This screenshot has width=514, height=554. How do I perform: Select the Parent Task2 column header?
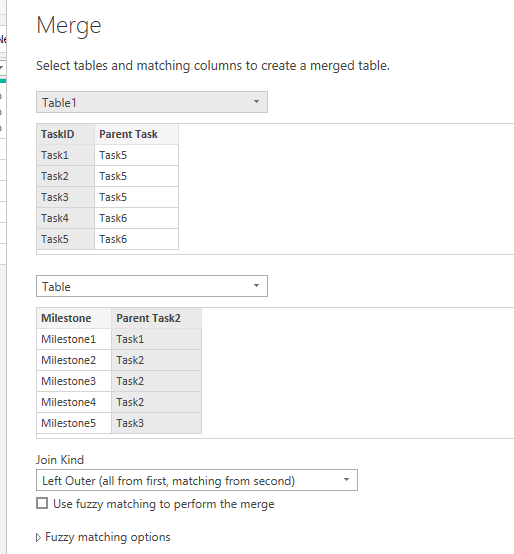(x=156, y=318)
